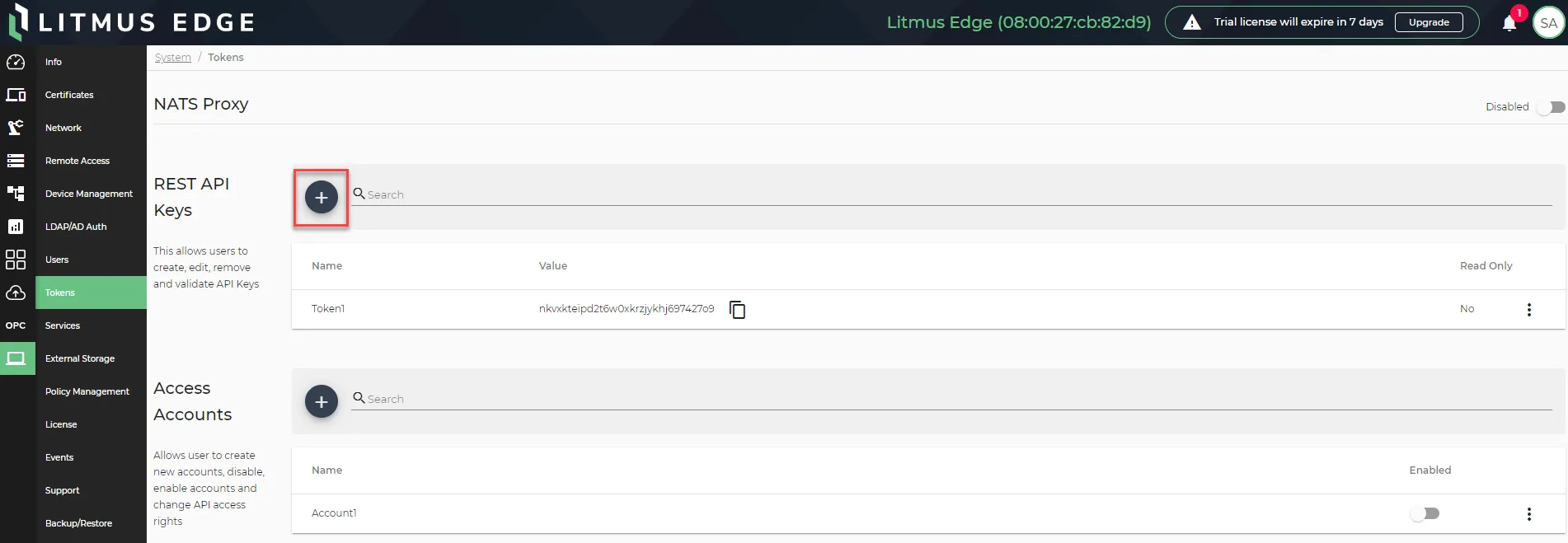Open the four-squares applications icon
The height and width of the screenshot is (543, 1568).
tap(16, 260)
